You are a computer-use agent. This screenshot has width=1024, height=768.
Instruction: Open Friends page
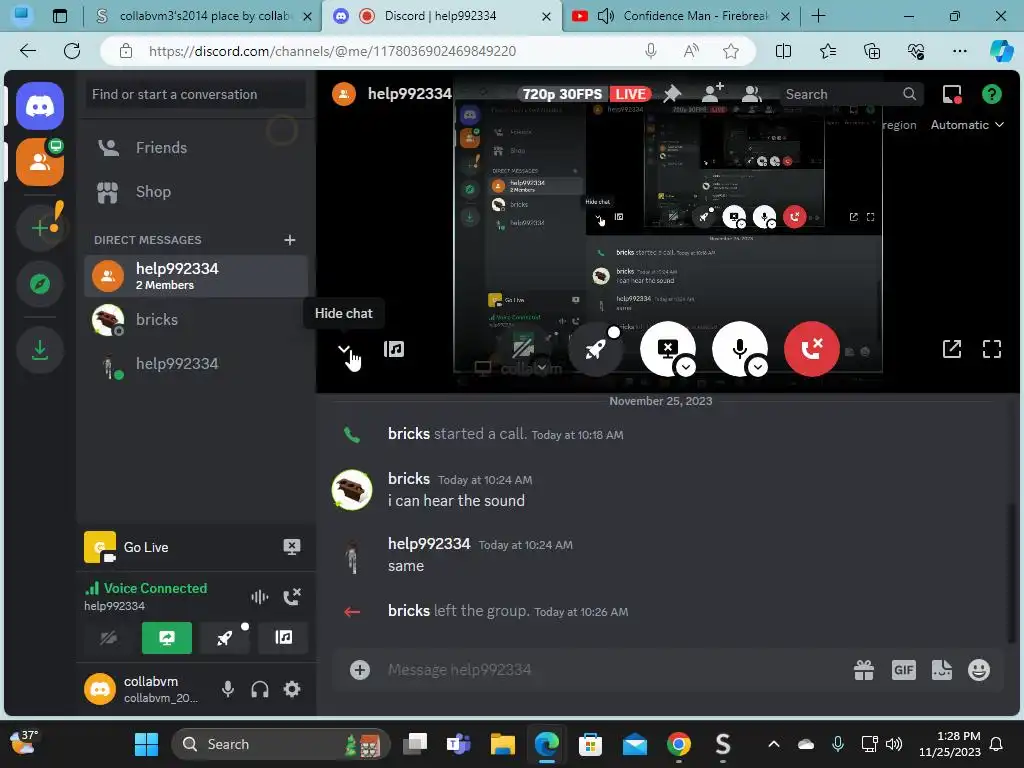click(196, 148)
